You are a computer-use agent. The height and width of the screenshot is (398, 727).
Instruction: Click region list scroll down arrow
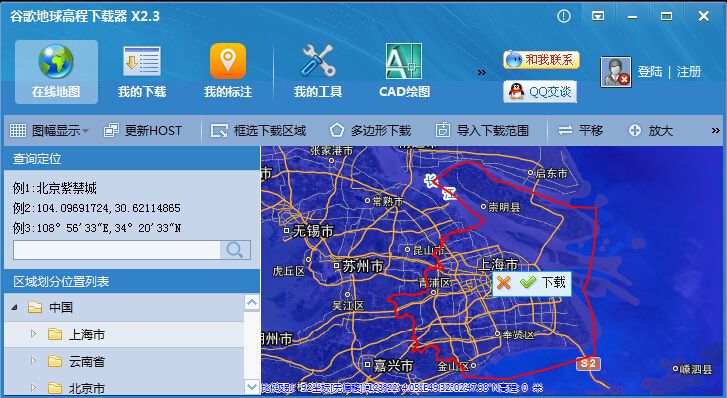[252, 386]
